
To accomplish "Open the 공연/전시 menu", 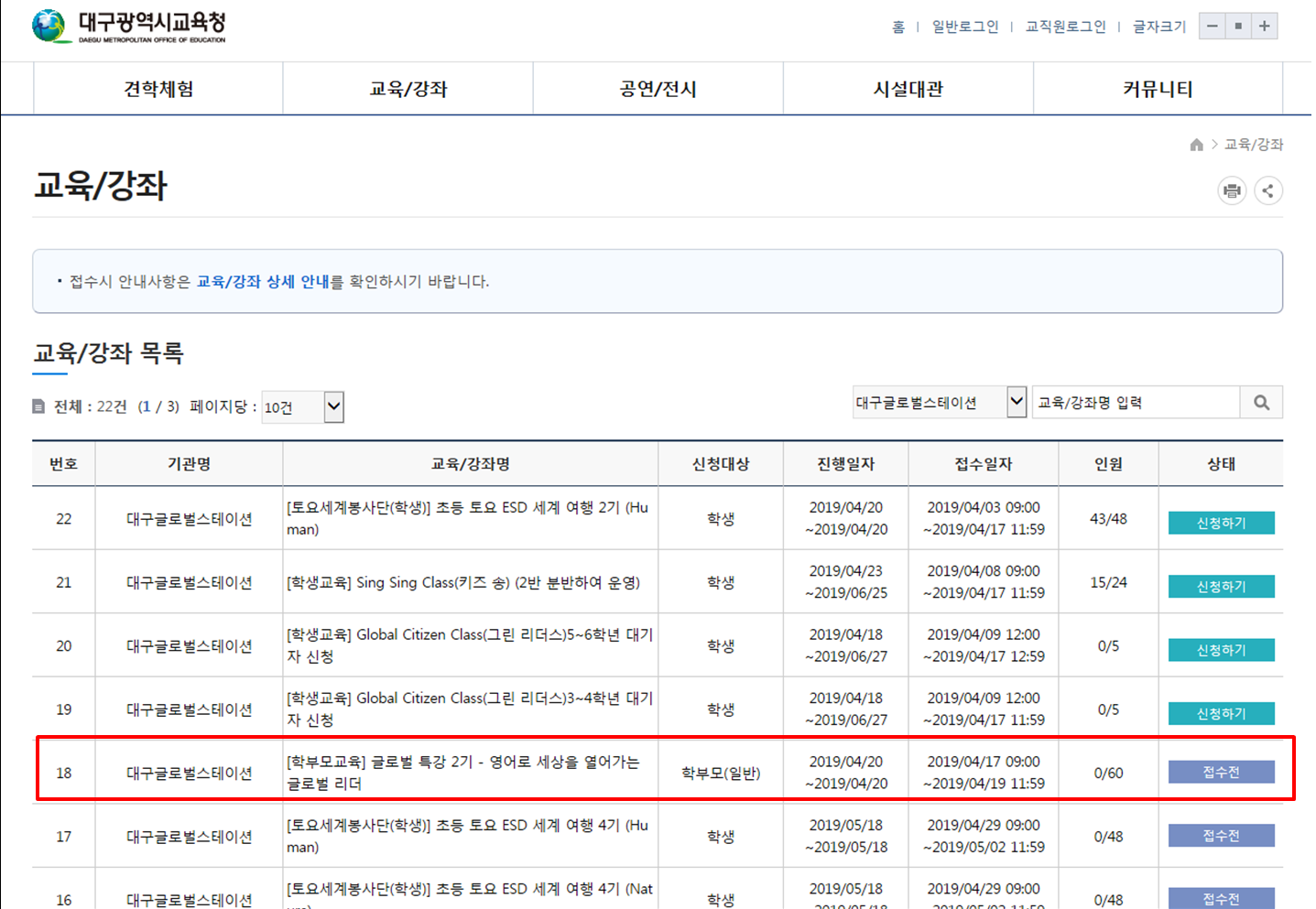I will (x=658, y=89).
